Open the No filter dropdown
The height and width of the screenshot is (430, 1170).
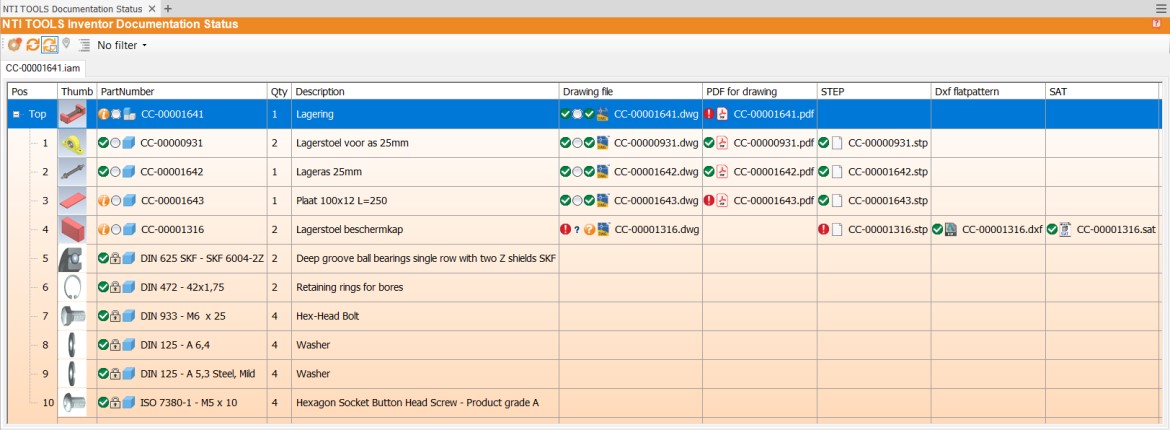(122, 45)
